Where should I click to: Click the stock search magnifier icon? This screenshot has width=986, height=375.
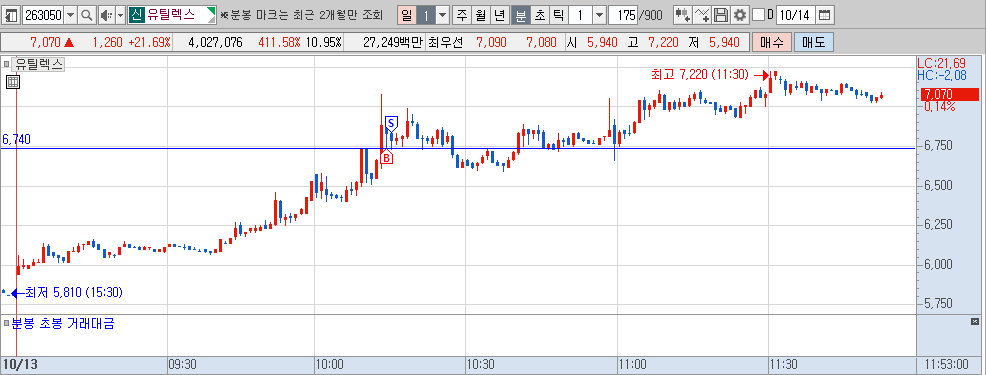point(87,14)
